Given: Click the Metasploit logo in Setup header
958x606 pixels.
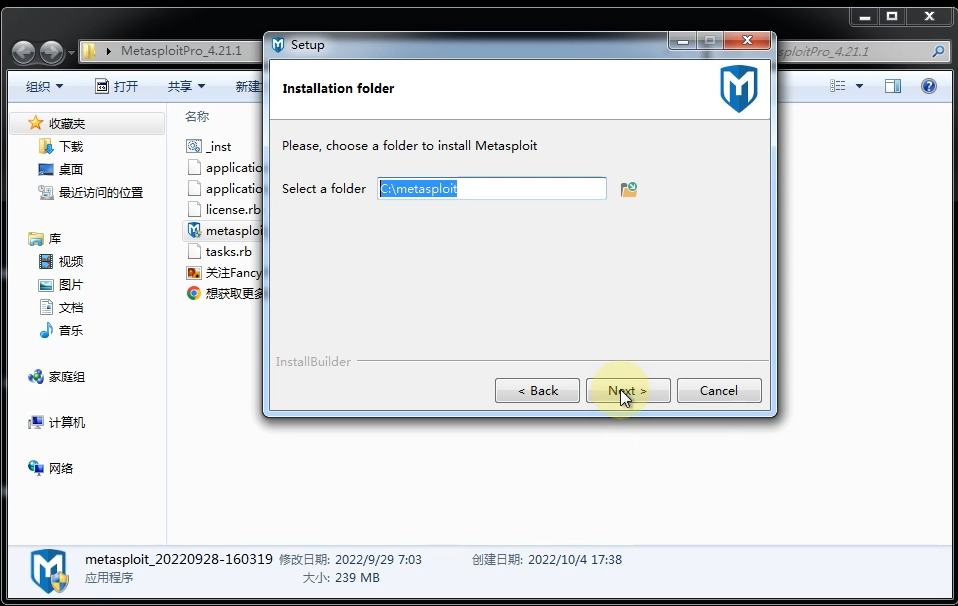Looking at the screenshot, I should pyautogui.click(x=739, y=89).
